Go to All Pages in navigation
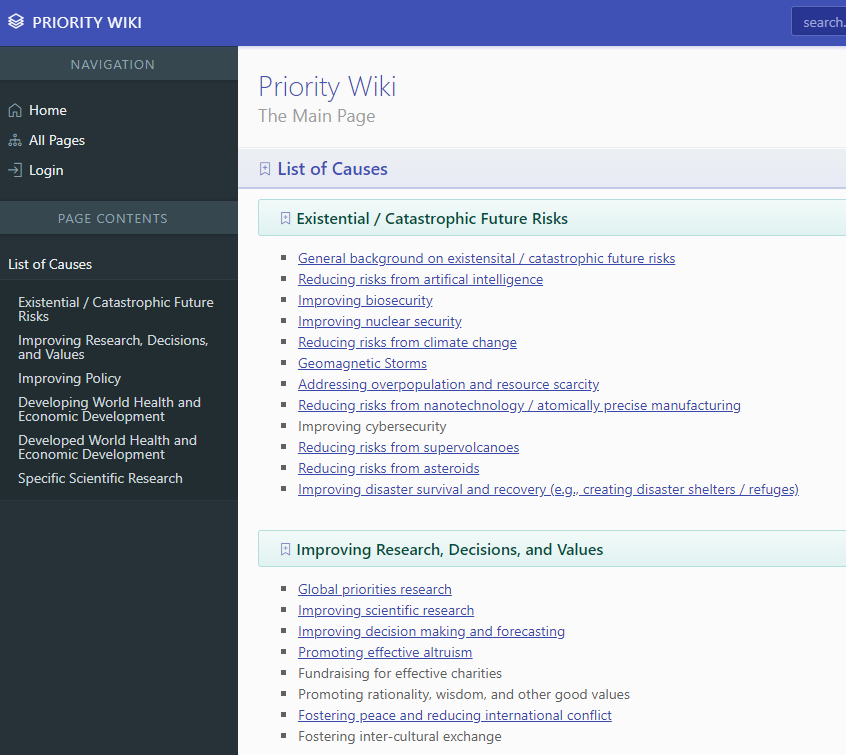846x755 pixels. [x=56, y=141]
